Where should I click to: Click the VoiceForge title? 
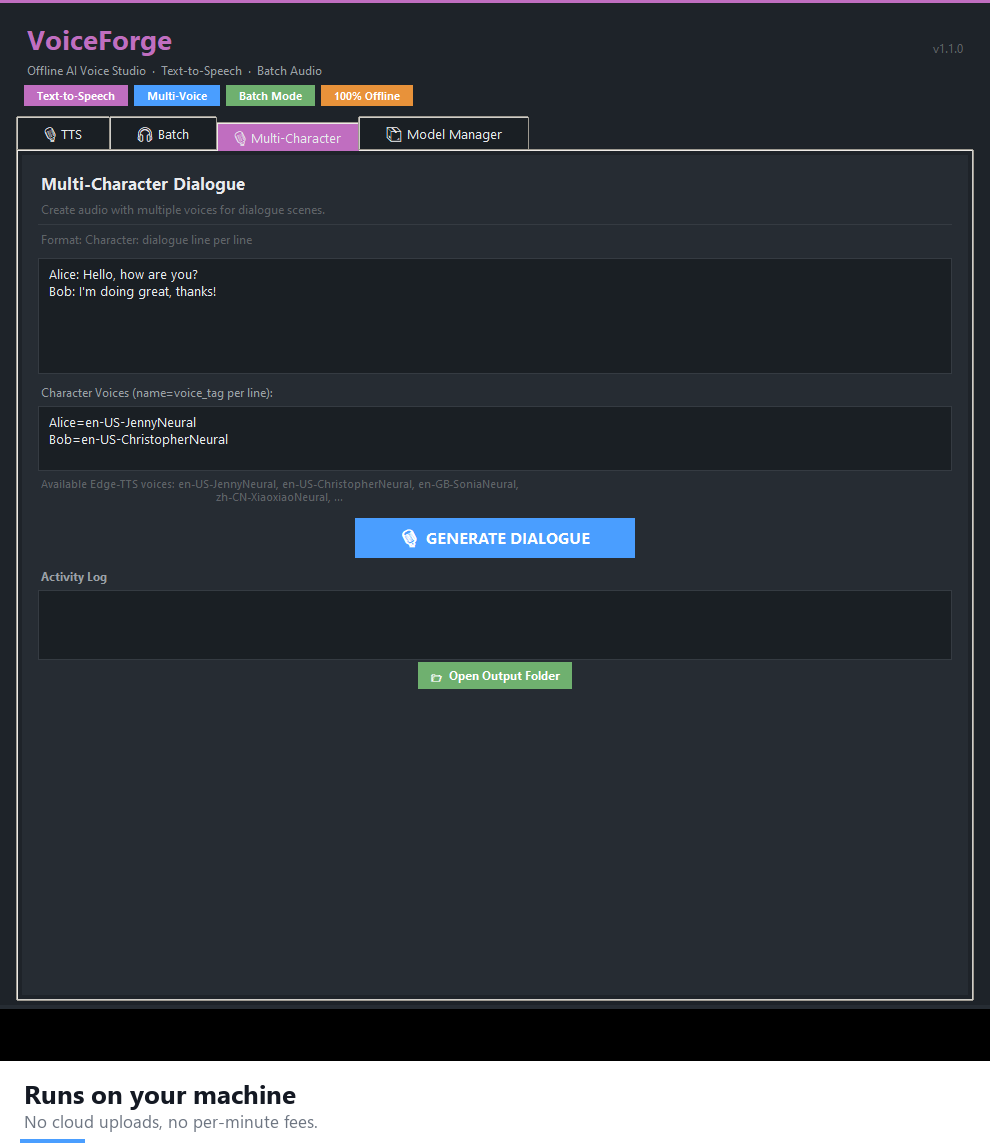pyautogui.click(x=99, y=41)
